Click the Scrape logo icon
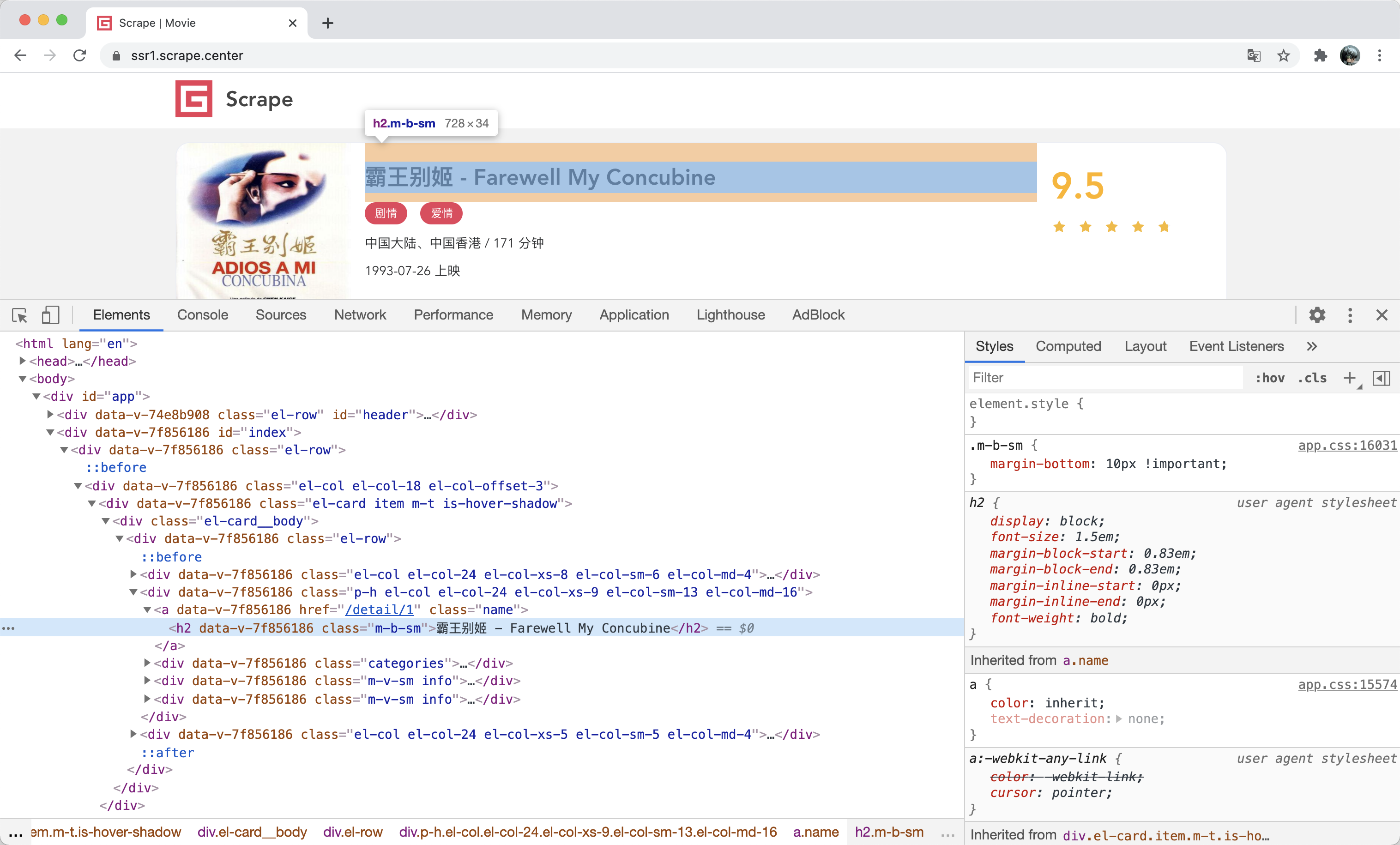The image size is (1400, 845). coord(194,99)
